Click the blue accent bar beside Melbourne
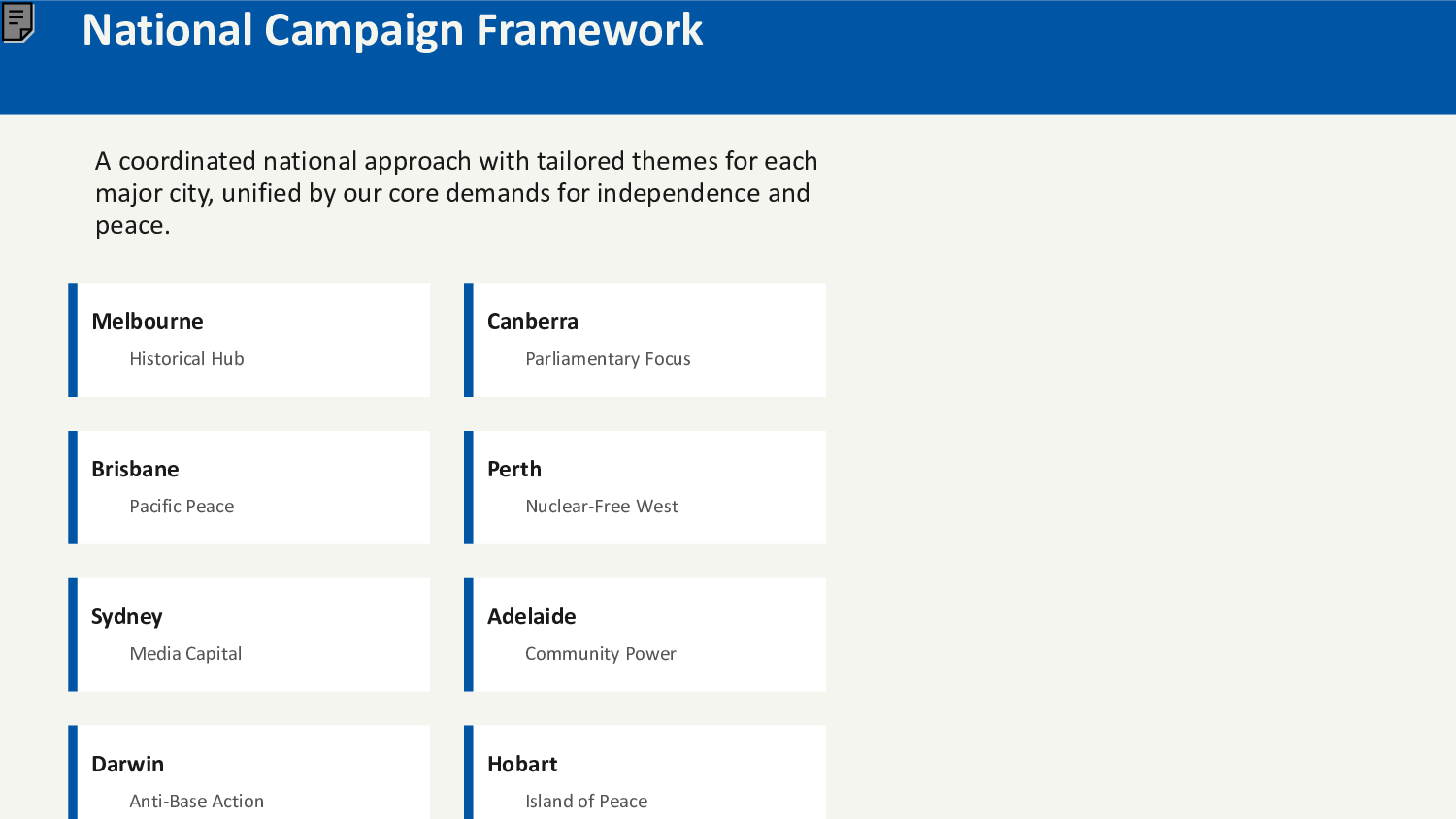This screenshot has width=1456, height=819. tap(73, 341)
